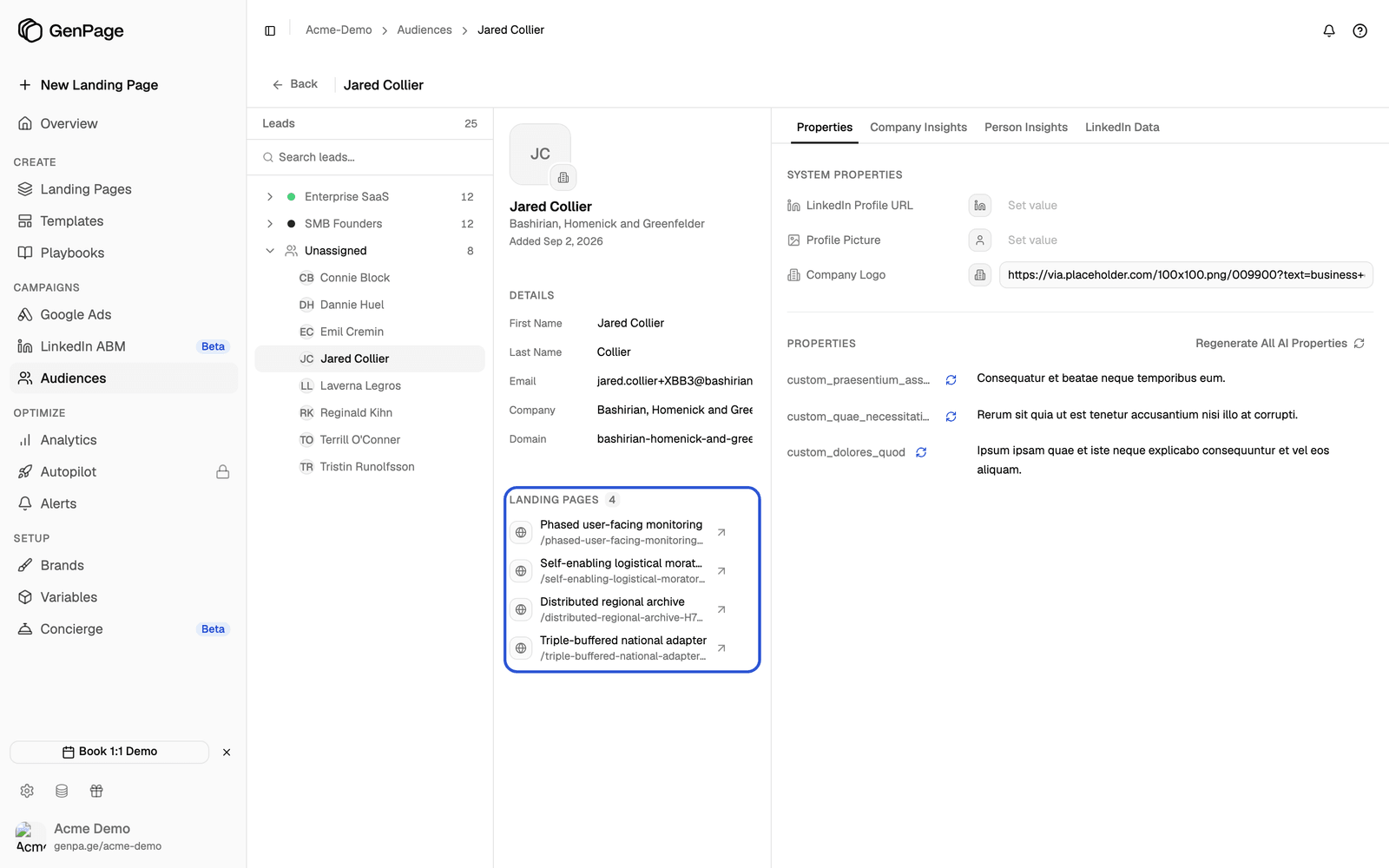Open LinkedIn Data tab
This screenshot has width=1389, height=868.
coord(1122,128)
